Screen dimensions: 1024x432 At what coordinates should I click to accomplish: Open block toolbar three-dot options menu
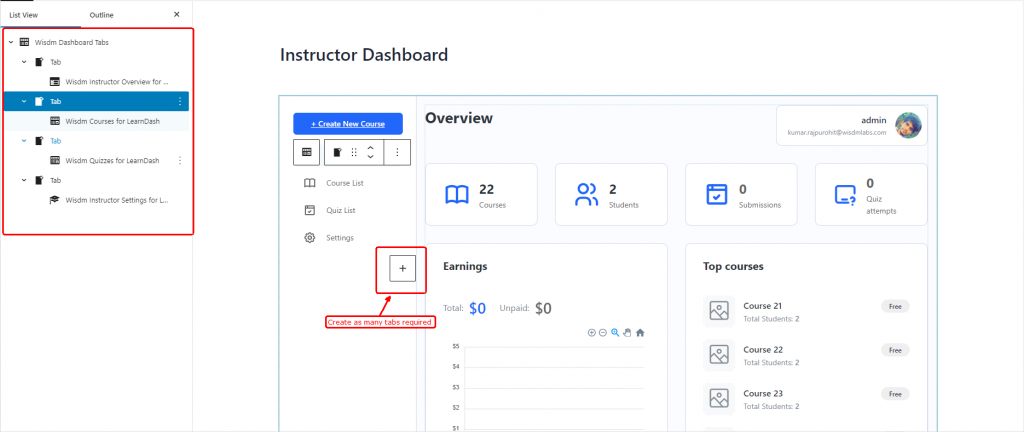click(397, 152)
